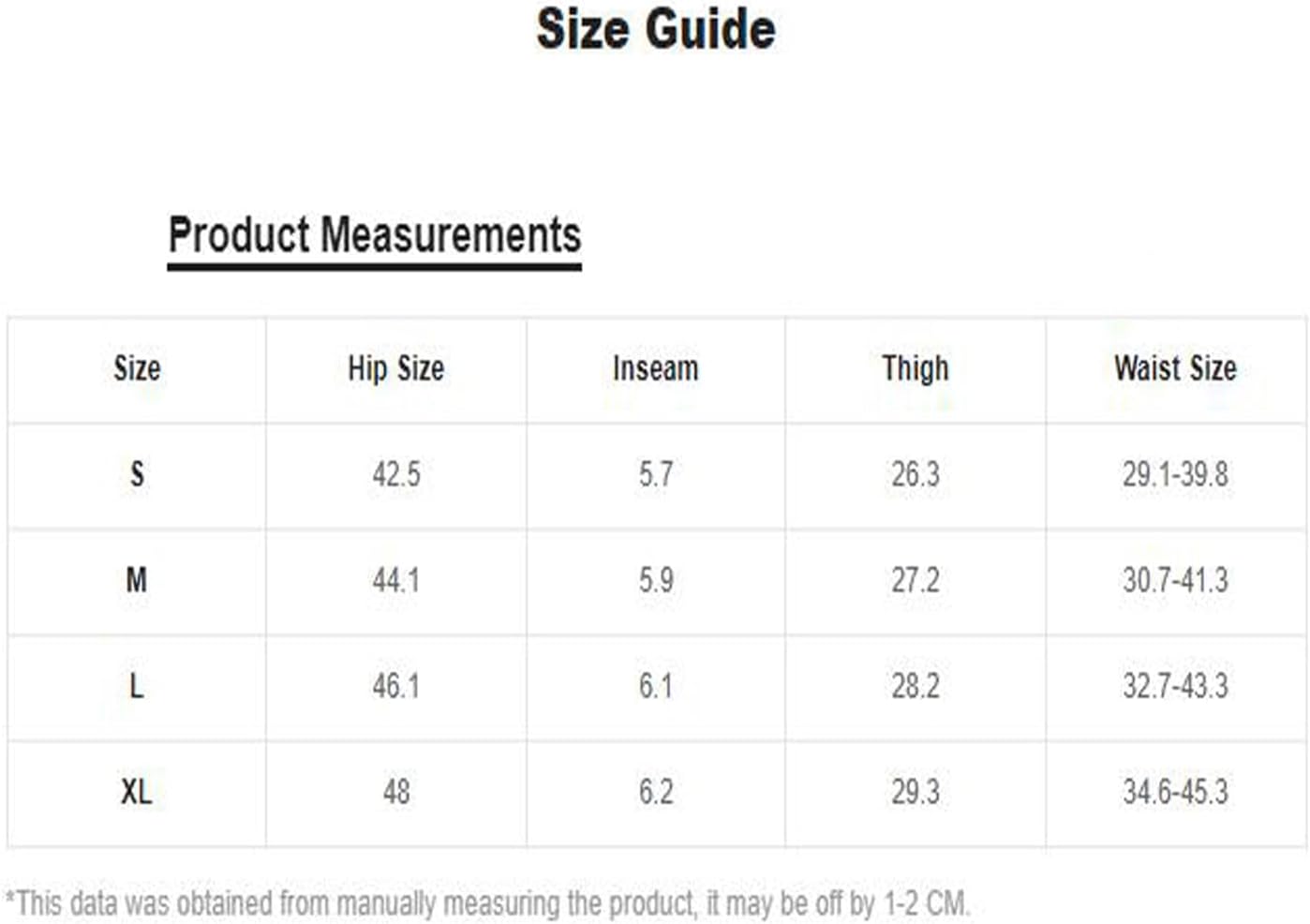Select the L size row label
This screenshot has height=924, width=1310.
[137, 686]
